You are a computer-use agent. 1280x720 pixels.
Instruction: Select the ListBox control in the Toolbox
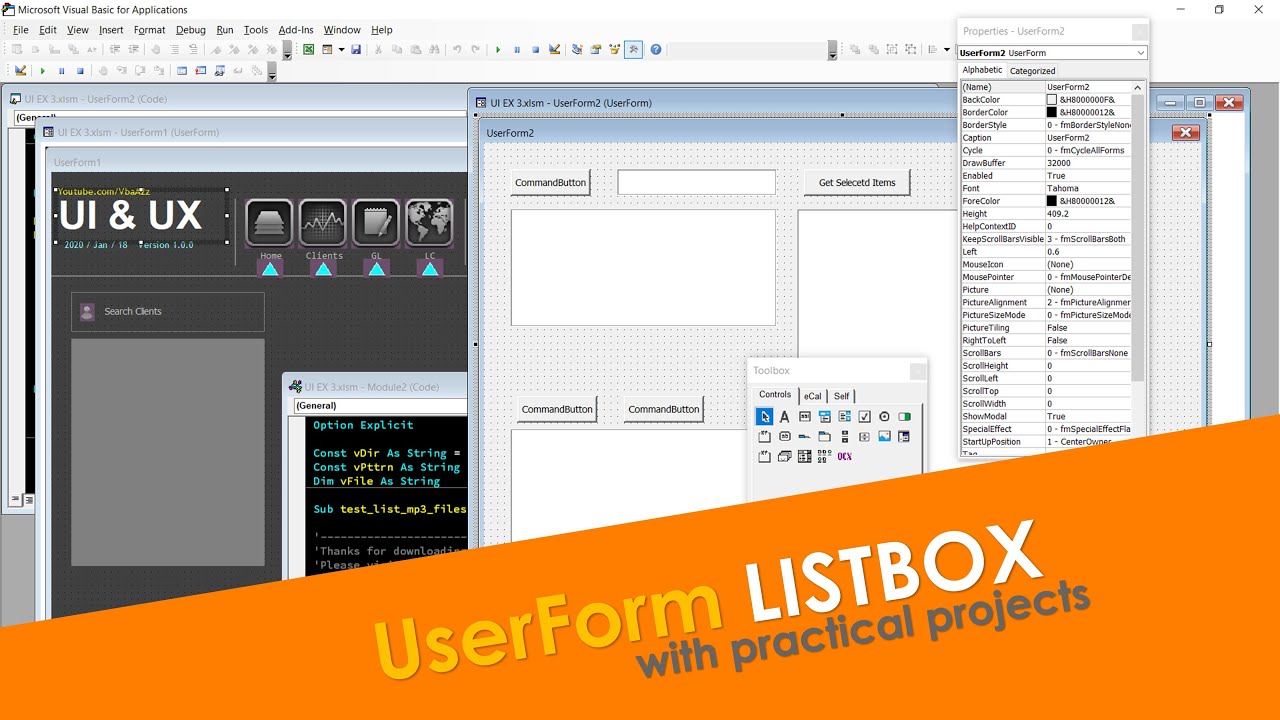coord(845,417)
